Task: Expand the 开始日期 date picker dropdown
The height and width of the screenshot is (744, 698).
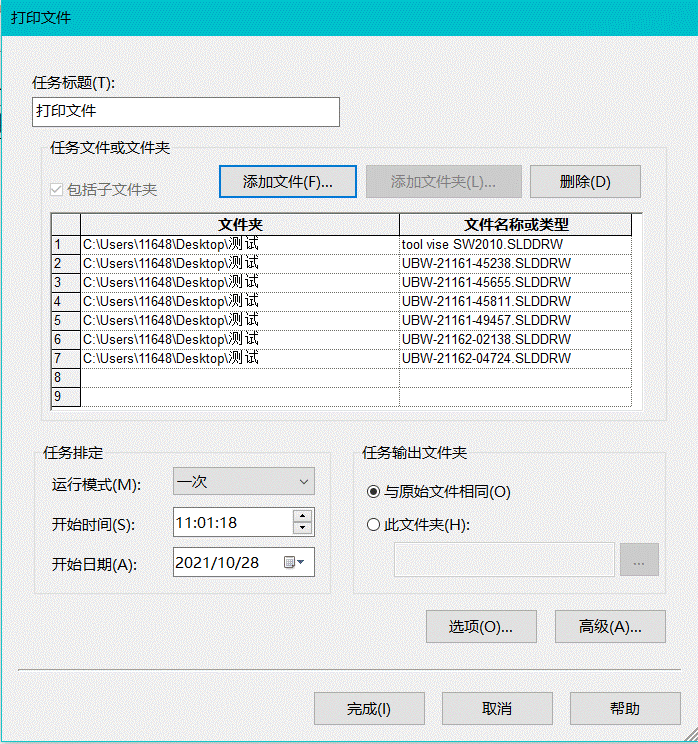Action: [x=301, y=563]
